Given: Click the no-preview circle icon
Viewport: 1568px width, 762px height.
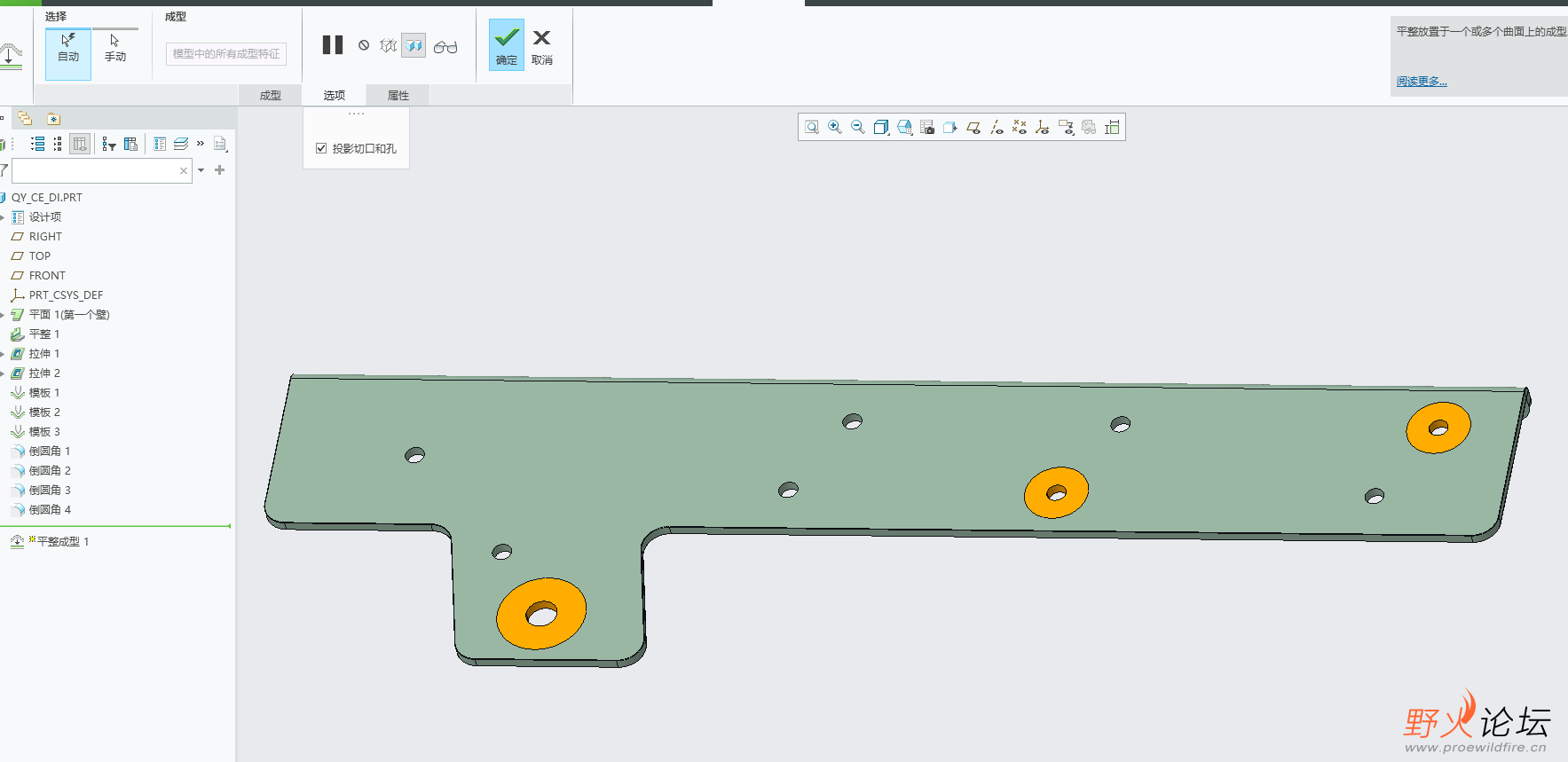Looking at the screenshot, I should tap(364, 45).
